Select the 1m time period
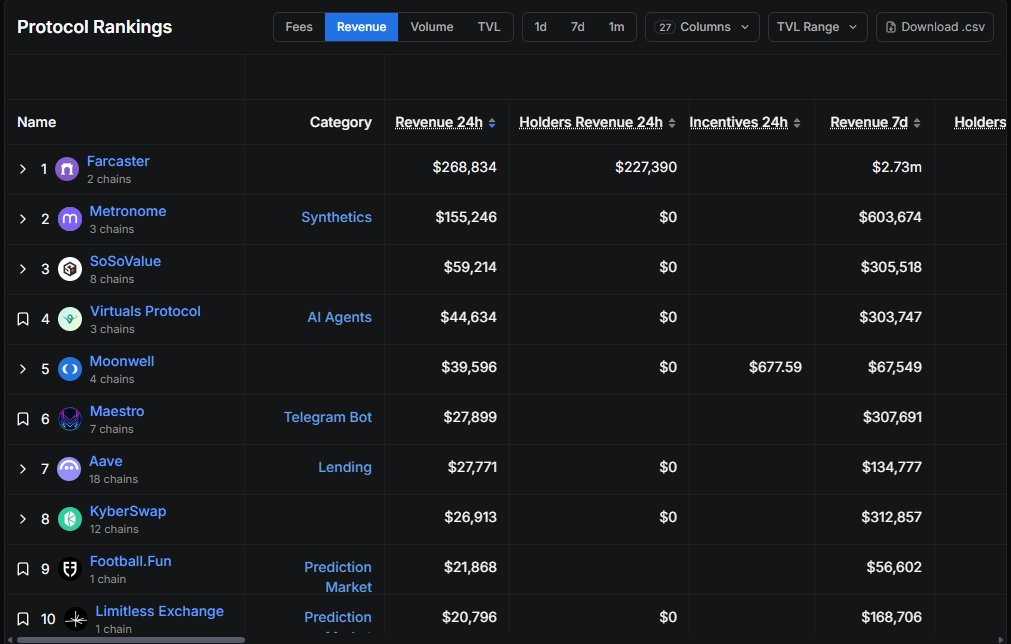 (x=616, y=27)
